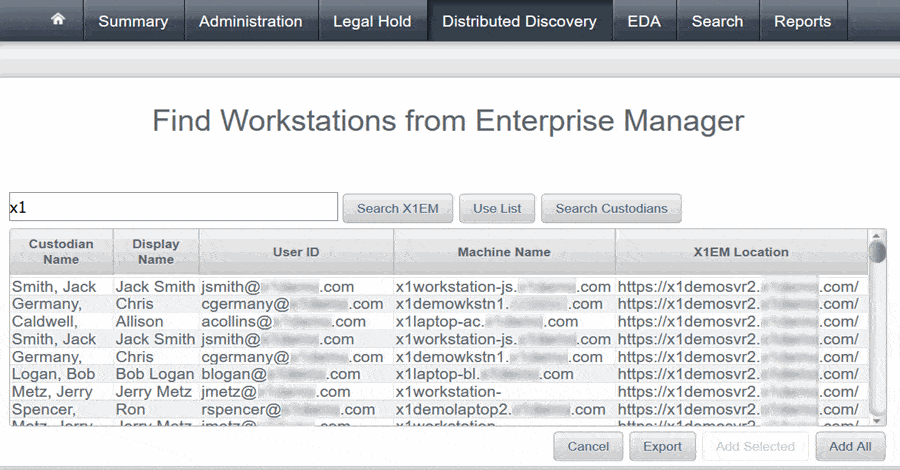900x470 pixels.
Task: Sort by X1EM Location column header
Action: pos(741,251)
